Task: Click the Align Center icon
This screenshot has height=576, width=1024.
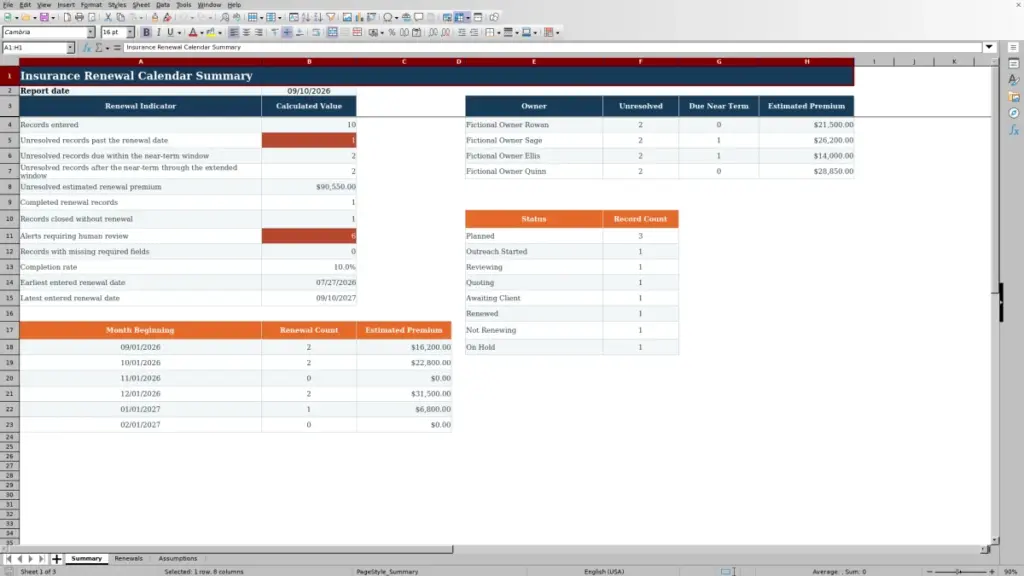Action: tap(246, 32)
